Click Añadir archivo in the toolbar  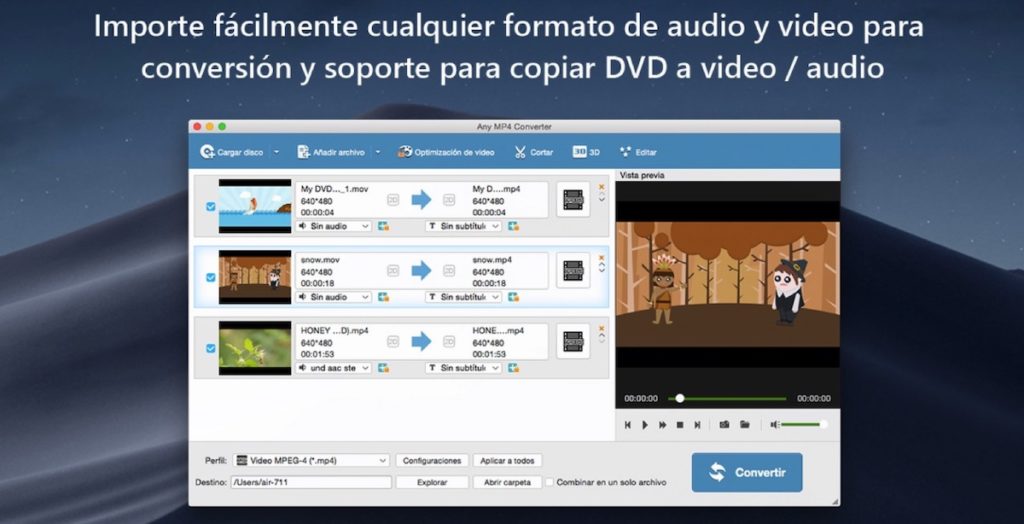tap(331, 152)
